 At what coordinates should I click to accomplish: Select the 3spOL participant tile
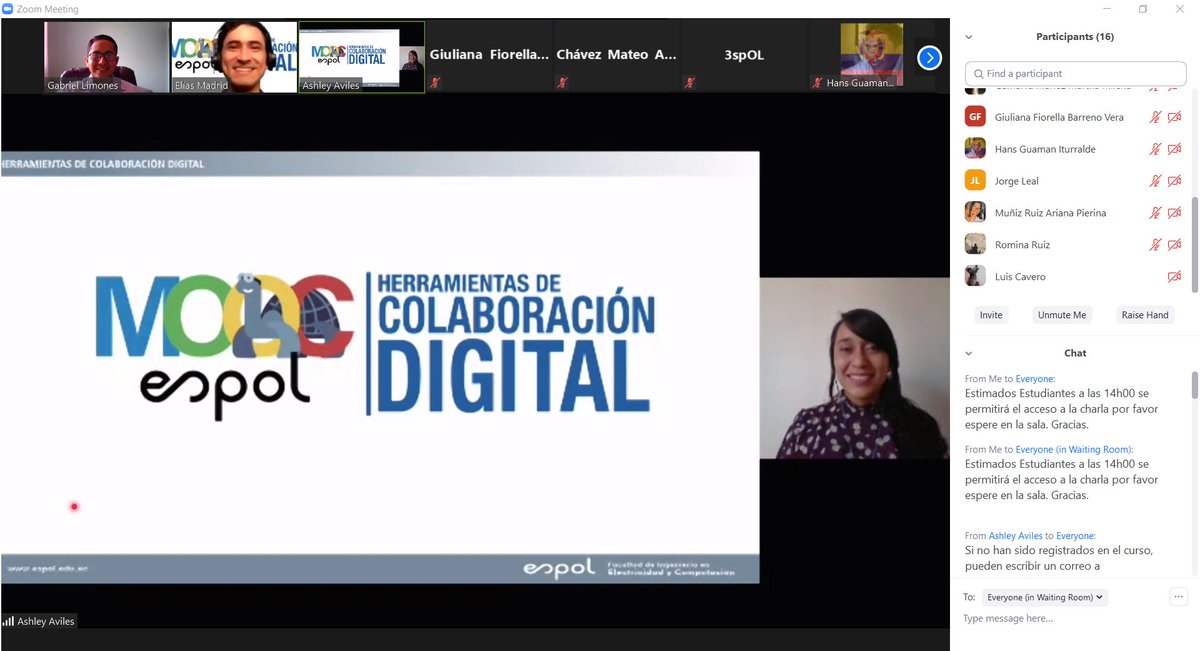[x=743, y=57]
